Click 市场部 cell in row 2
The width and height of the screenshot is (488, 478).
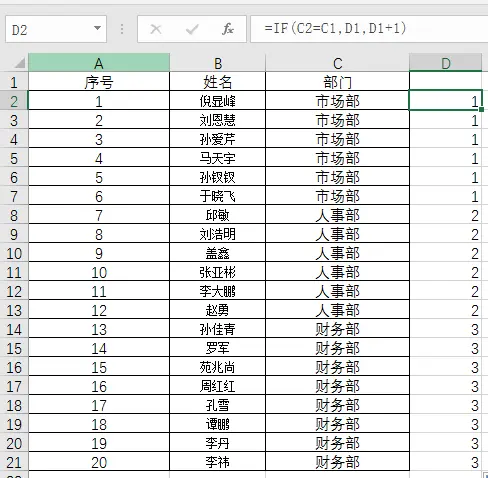[337, 101]
